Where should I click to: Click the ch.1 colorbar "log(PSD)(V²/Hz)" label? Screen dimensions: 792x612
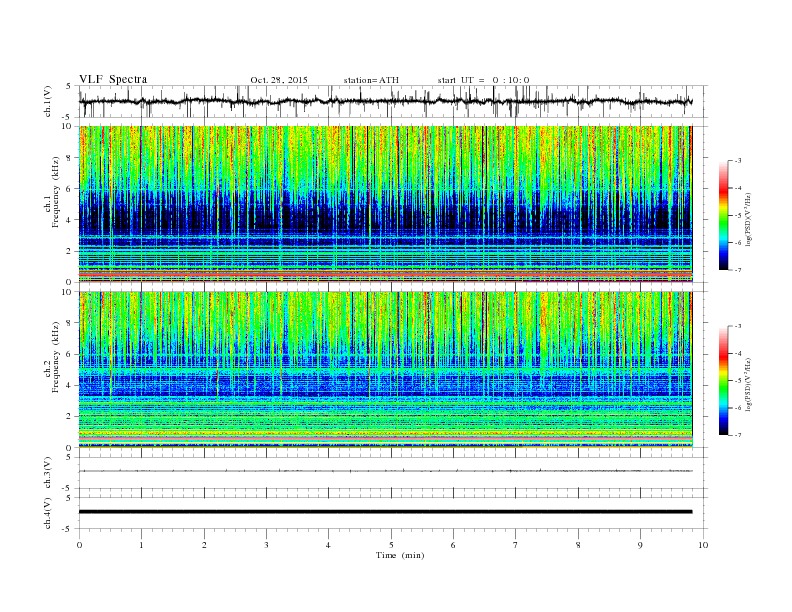pos(749,220)
